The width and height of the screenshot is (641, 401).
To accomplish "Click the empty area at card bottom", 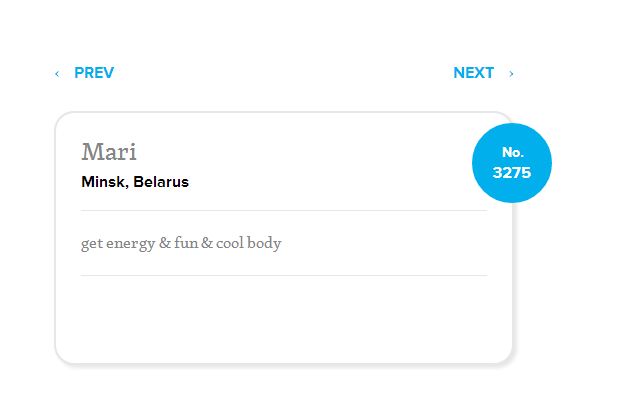I will click(284, 319).
